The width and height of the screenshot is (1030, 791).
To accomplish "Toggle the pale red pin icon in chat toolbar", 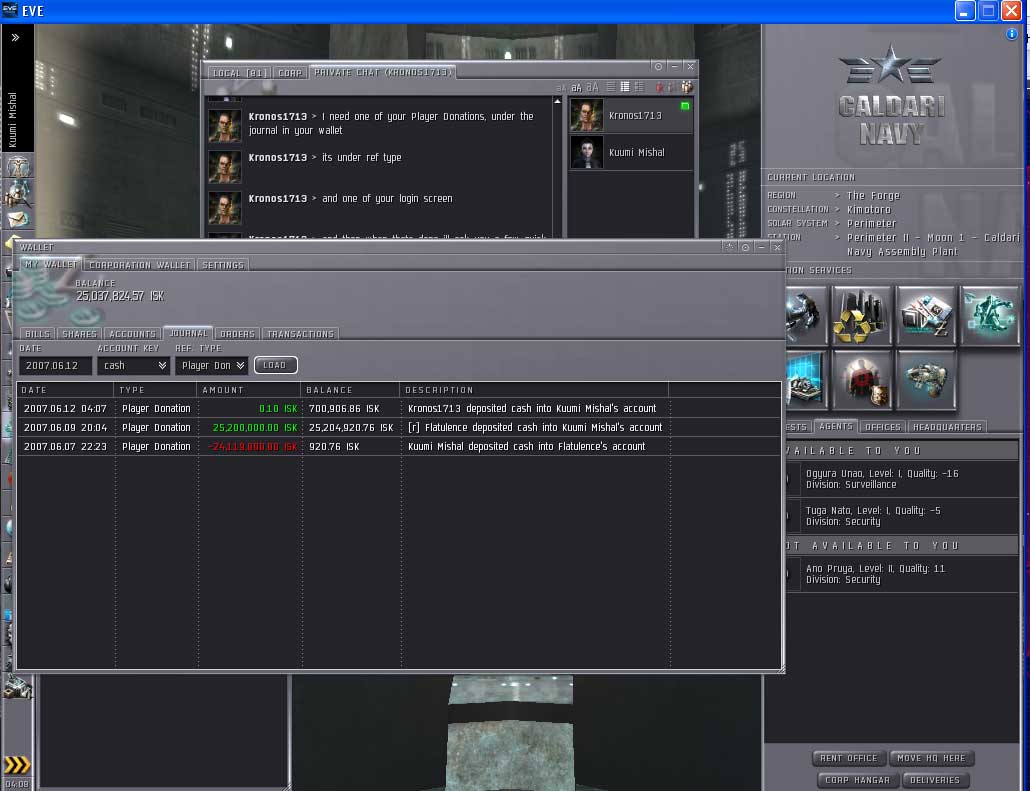I will (672, 87).
